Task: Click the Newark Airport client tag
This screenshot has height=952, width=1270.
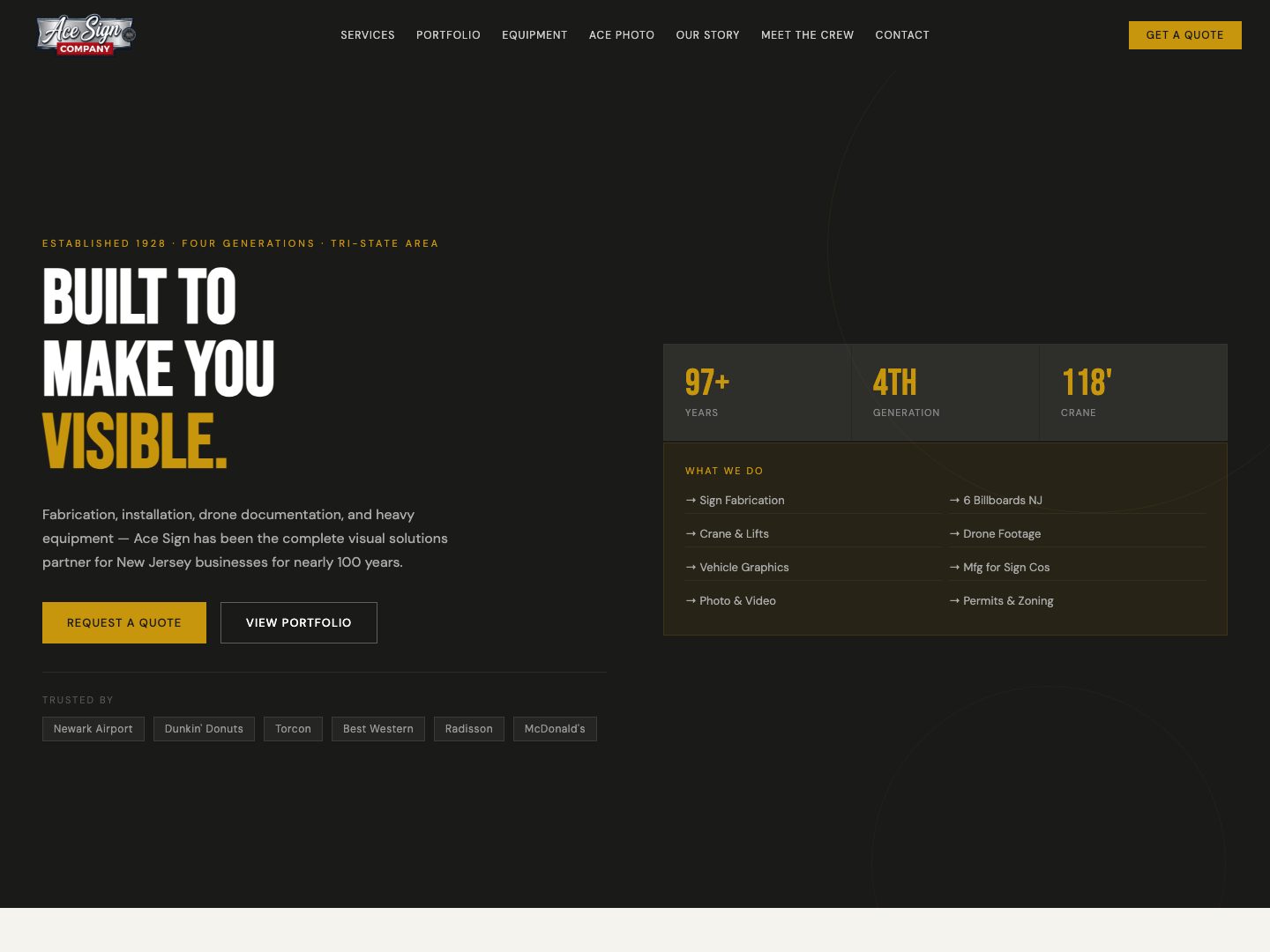Action: (x=93, y=729)
